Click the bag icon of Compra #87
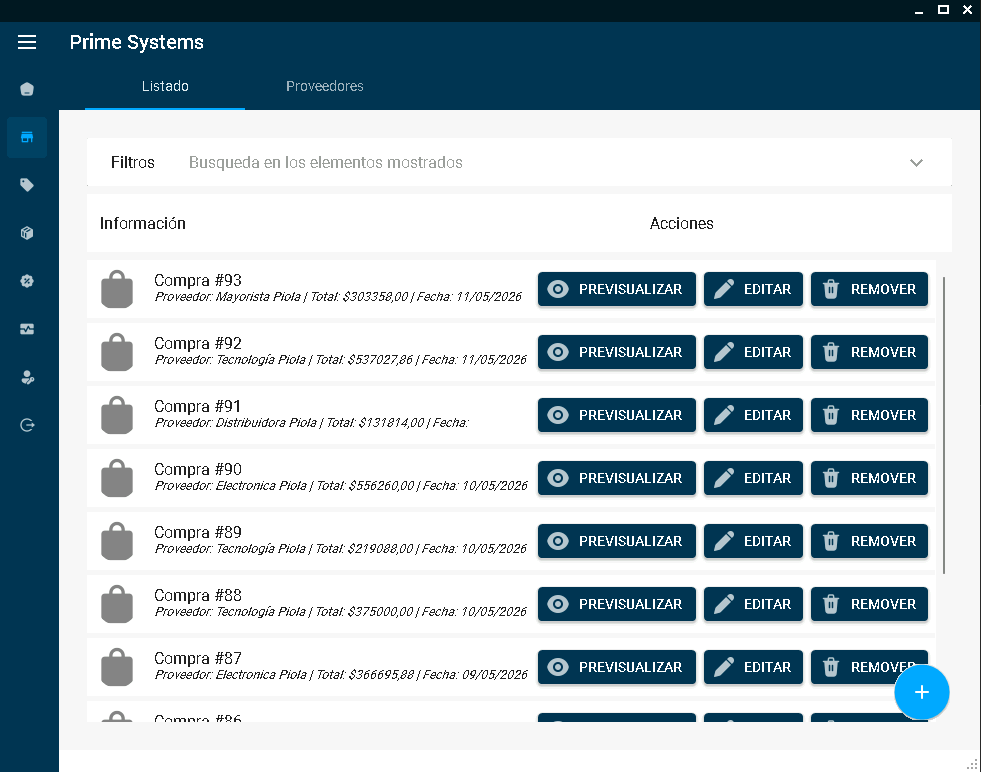This screenshot has height=772, width=981. (x=117, y=668)
